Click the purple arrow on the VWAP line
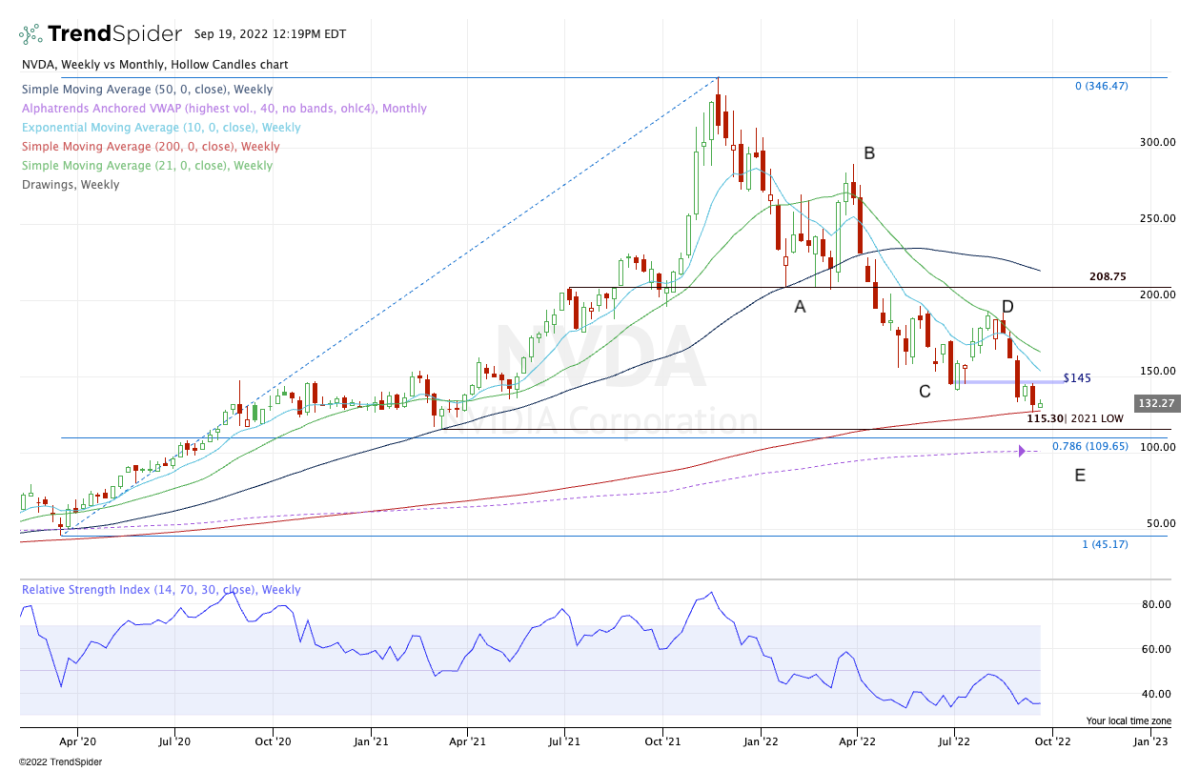Image resolution: width=1200 pixels, height=771 pixels. [1022, 451]
